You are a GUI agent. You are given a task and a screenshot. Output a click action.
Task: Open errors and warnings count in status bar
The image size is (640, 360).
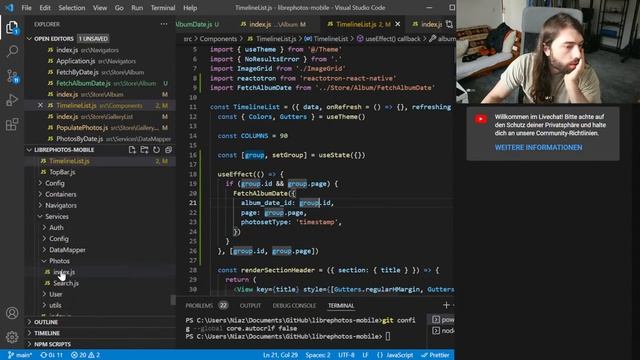click(85, 355)
